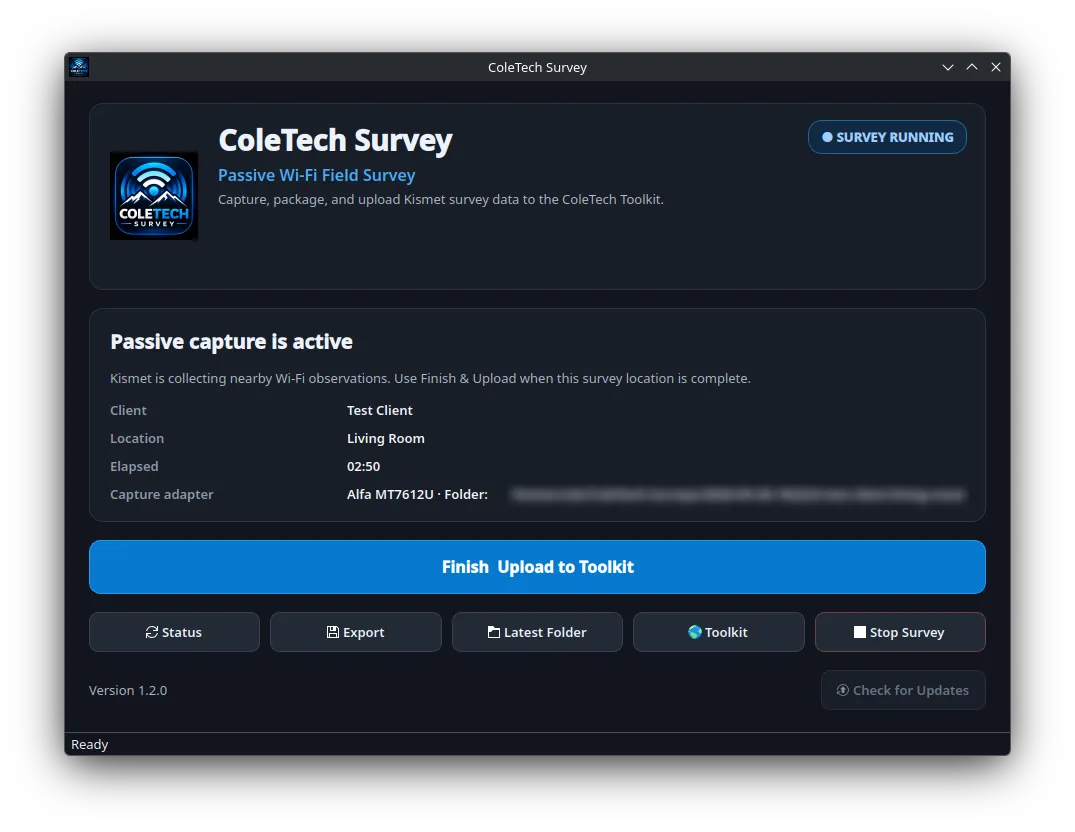The width and height of the screenshot is (1075, 832).
Task: Click the blue dot in SURVEY RUNNING badge
Action: point(828,137)
